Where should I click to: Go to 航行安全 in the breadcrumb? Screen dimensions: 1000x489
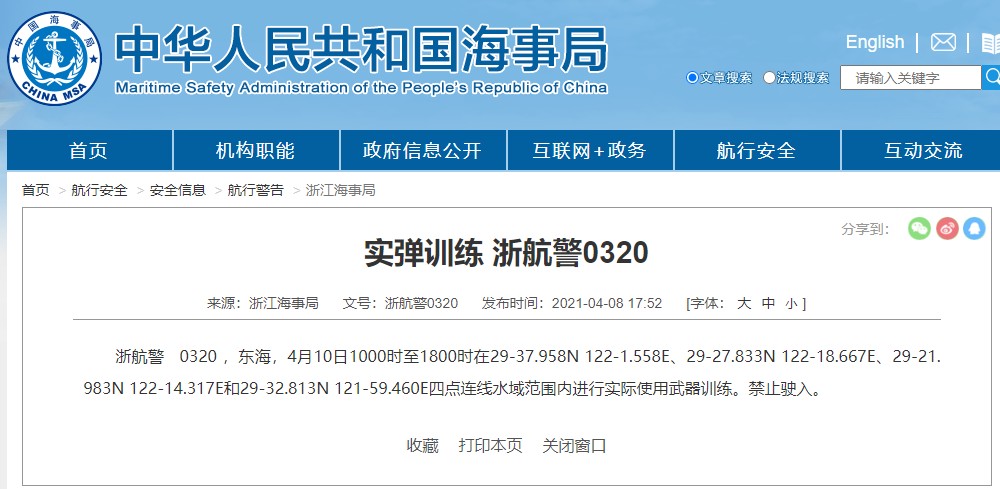pos(99,190)
